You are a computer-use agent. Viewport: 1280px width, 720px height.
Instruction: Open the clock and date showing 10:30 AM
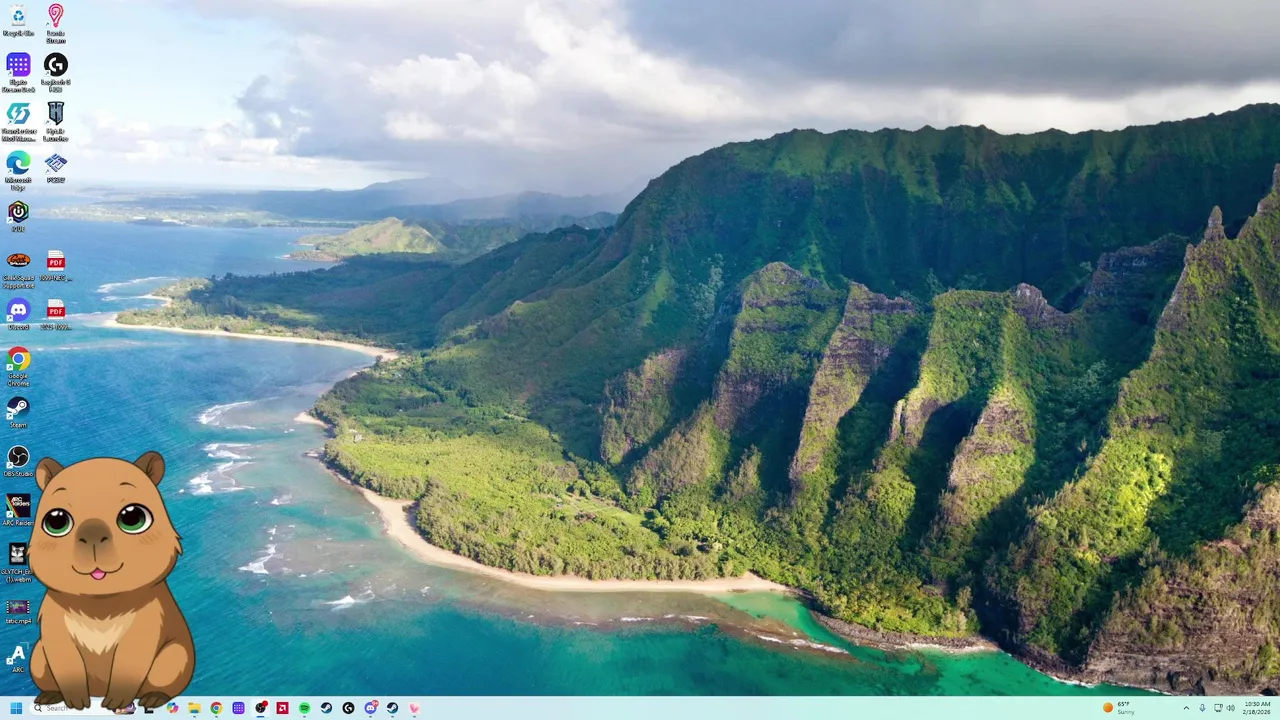click(x=1257, y=708)
